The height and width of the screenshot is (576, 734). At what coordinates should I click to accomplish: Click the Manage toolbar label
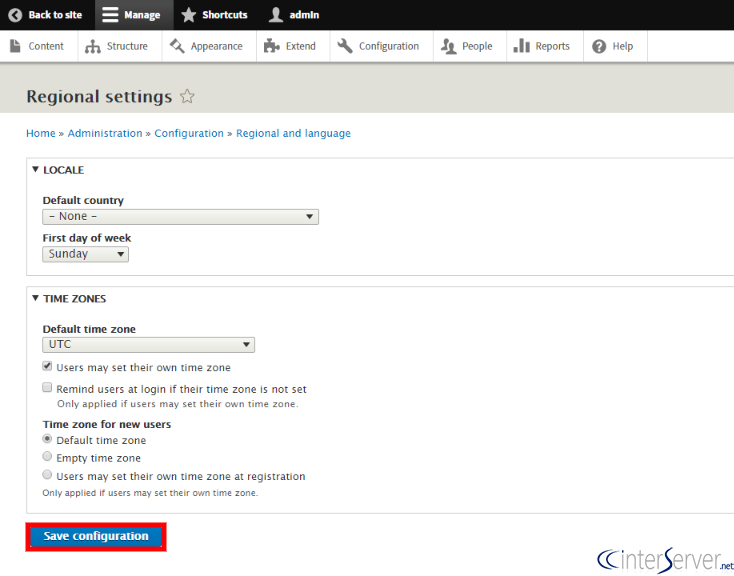pyautogui.click(x=142, y=15)
